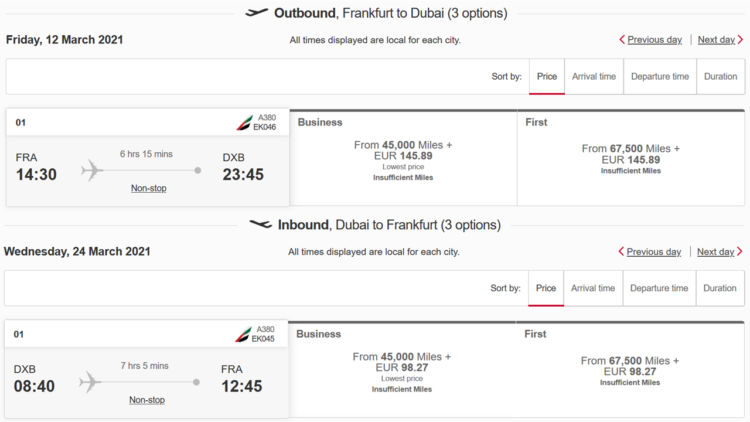Open Non-stop details for inbound flight
Viewport: 750px width, 422px height.
147,400
